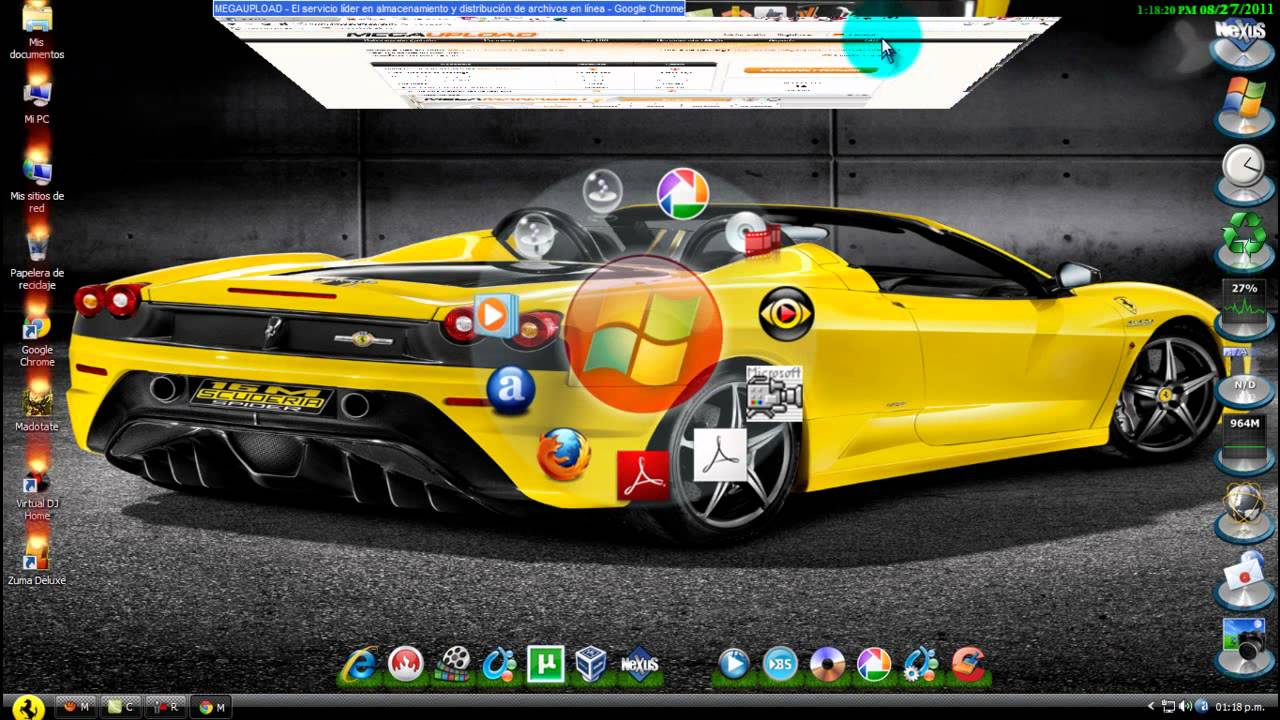Open the red Adobe Reader icon in launcher
The height and width of the screenshot is (720, 1280).
coord(642,475)
